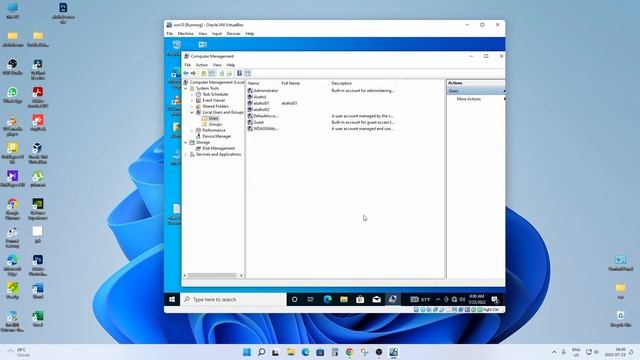Open Search on the host taskbar
The height and width of the screenshot is (360, 640).
point(262,352)
